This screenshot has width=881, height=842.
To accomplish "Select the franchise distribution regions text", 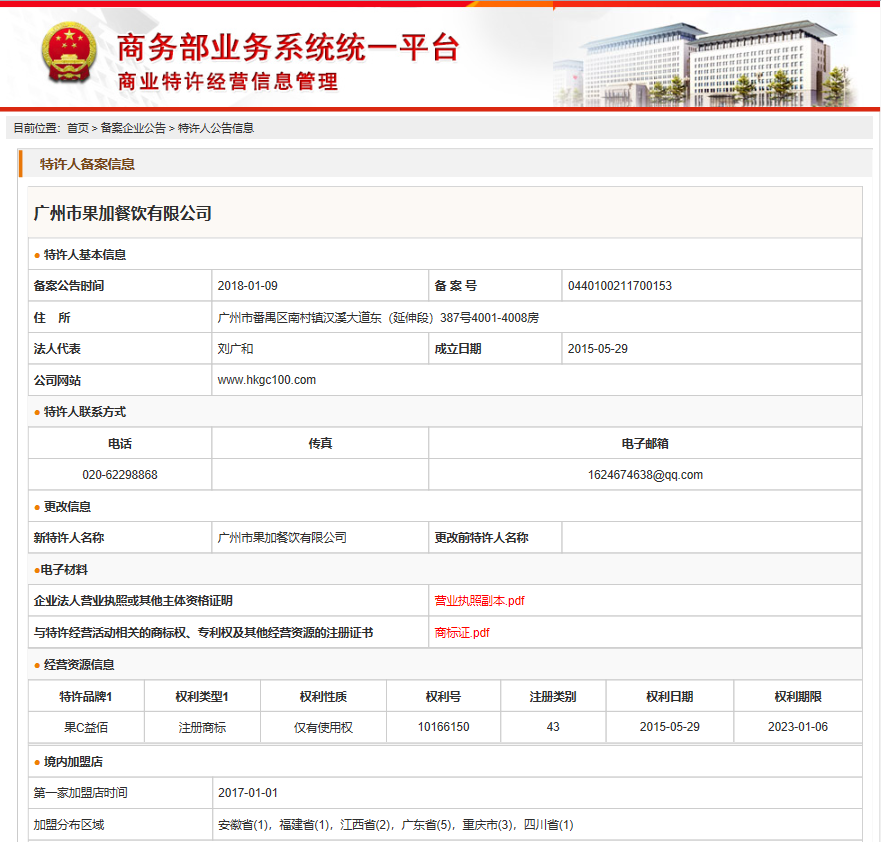I will [396, 825].
